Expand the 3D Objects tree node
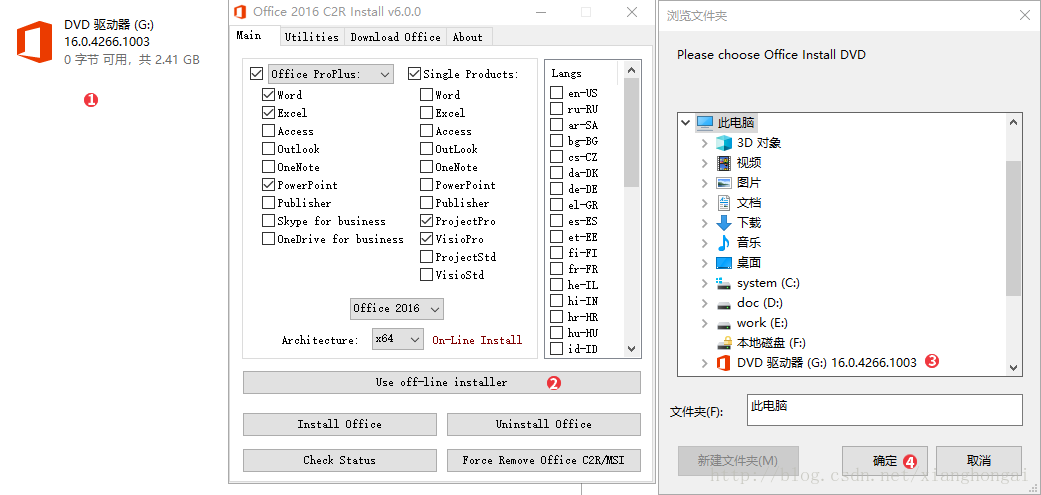Image resolution: width=1041 pixels, height=495 pixels. pyautogui.click(x=705, y=143)
